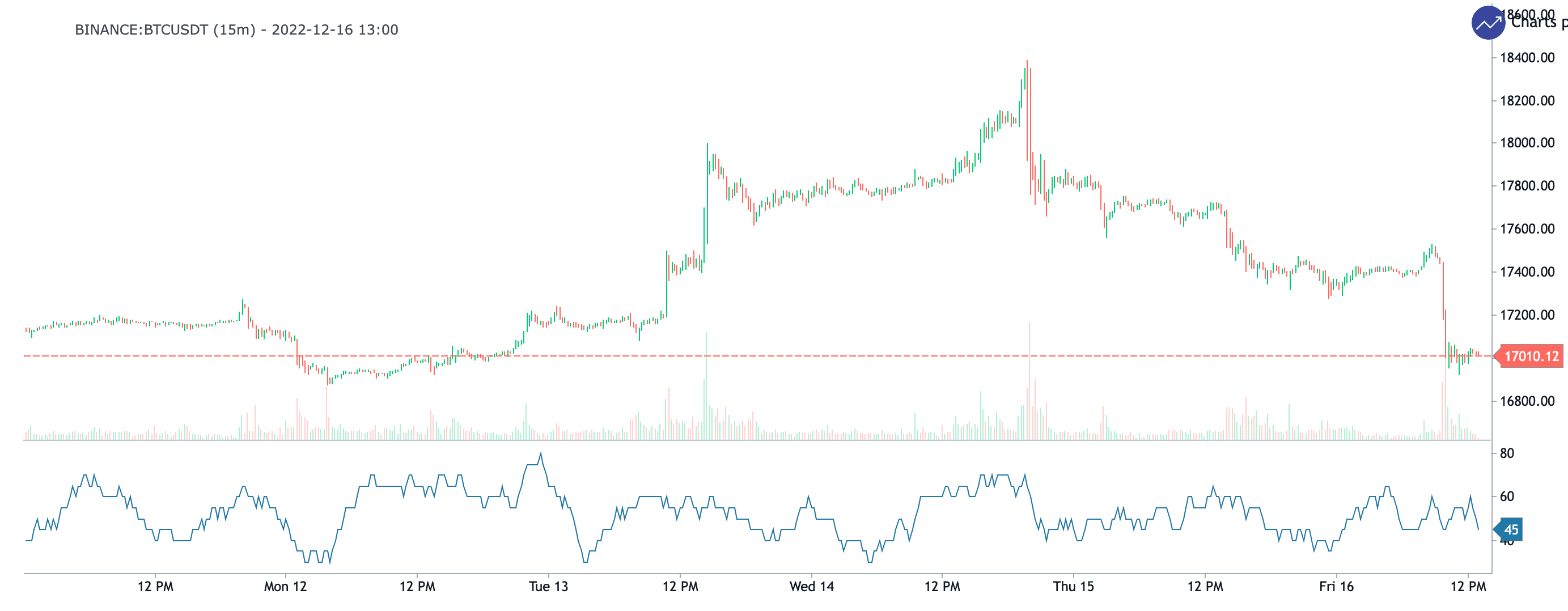Click the BINANCE:BTCUSDT chart title
Viewport: 1568px width, 611px height.
click(236, 30)
